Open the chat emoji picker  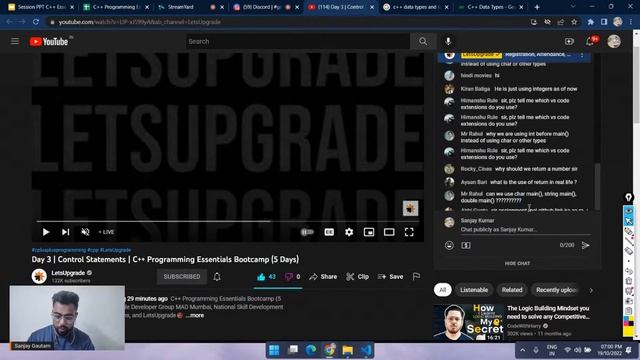449,245
